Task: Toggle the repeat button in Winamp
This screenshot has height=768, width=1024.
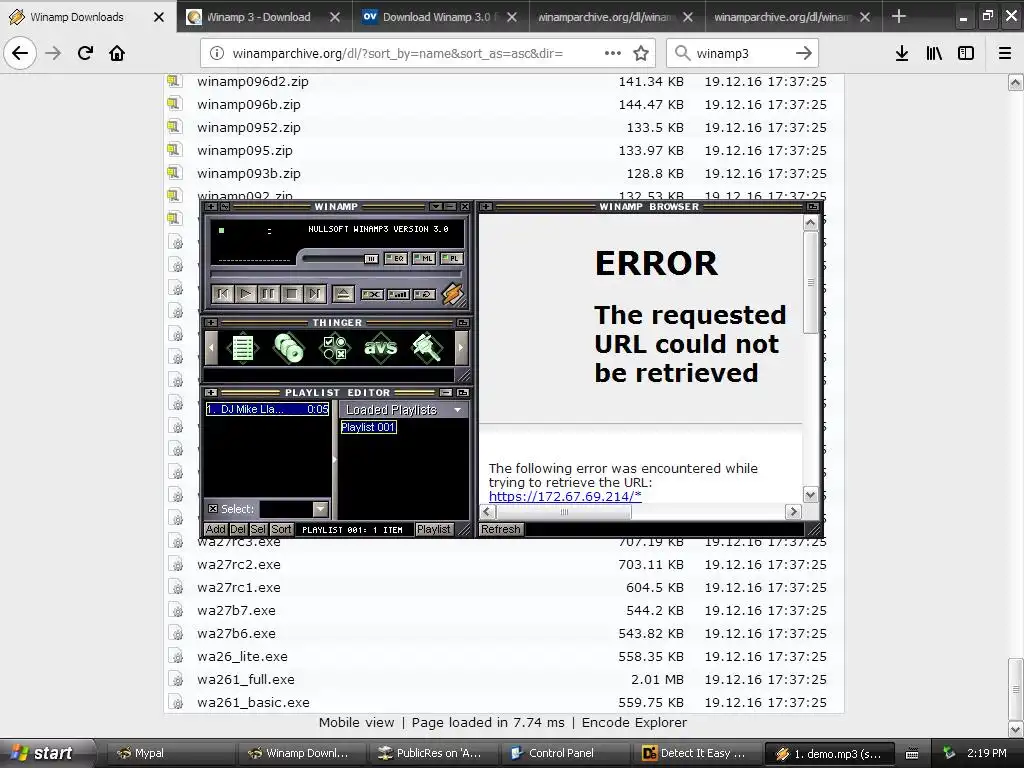Action: [x=424, y=295]
